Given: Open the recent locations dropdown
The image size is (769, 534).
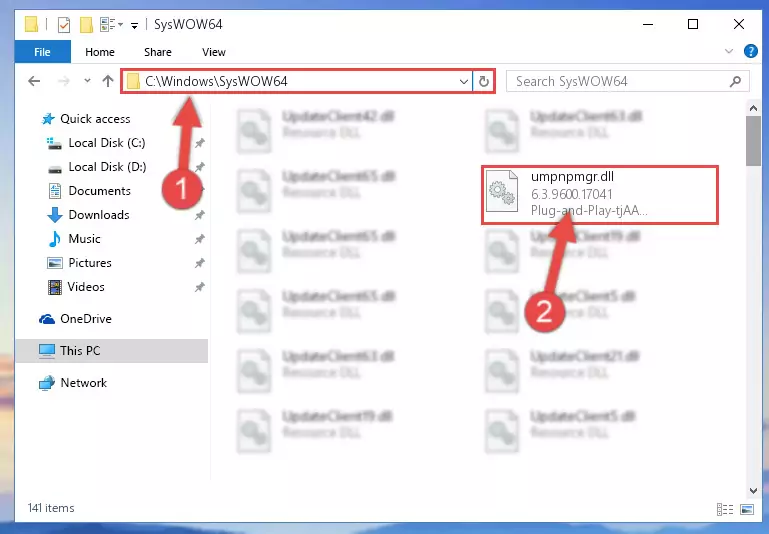Looking at the screenshot, I should coord(87,81).
